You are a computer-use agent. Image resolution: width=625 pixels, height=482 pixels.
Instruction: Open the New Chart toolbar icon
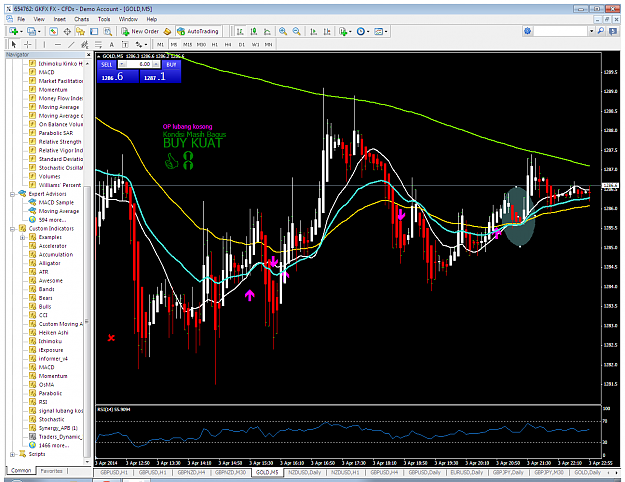click(x=14, y=31)
